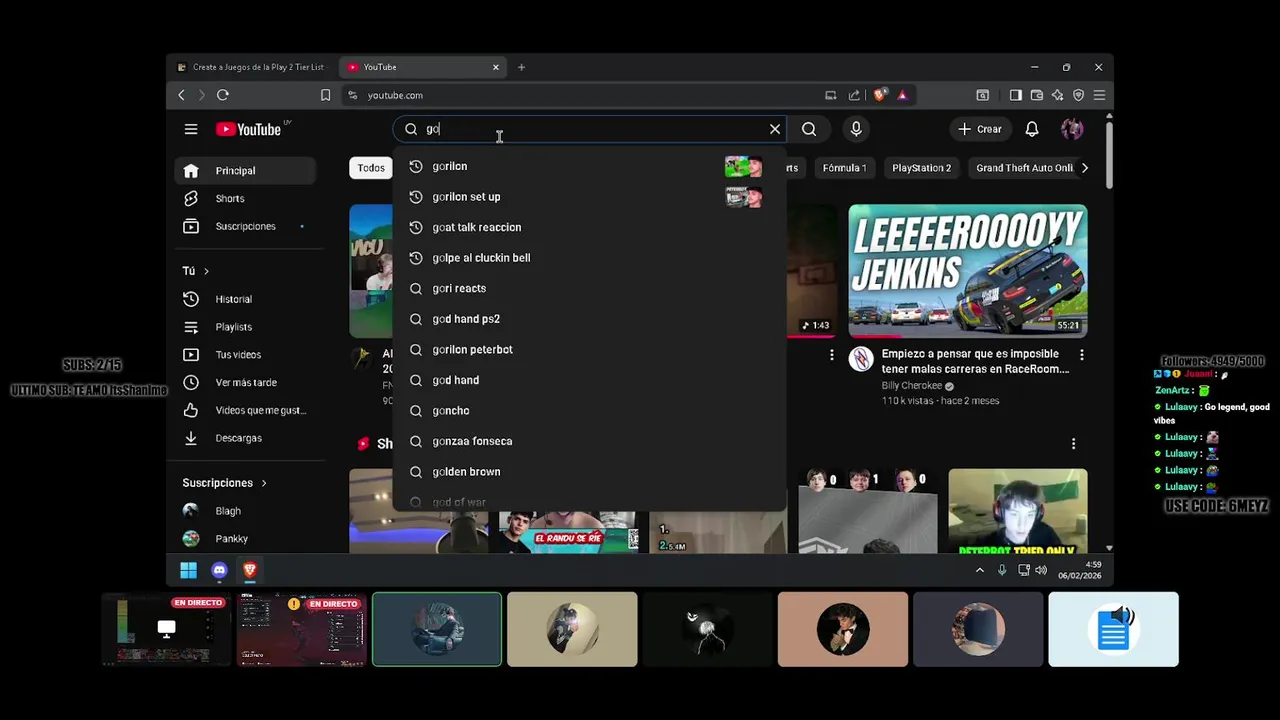Open Shorts in the sidebar
Image resolution: width=1280 pixels, height=720 pixels.
click(246, 198)
